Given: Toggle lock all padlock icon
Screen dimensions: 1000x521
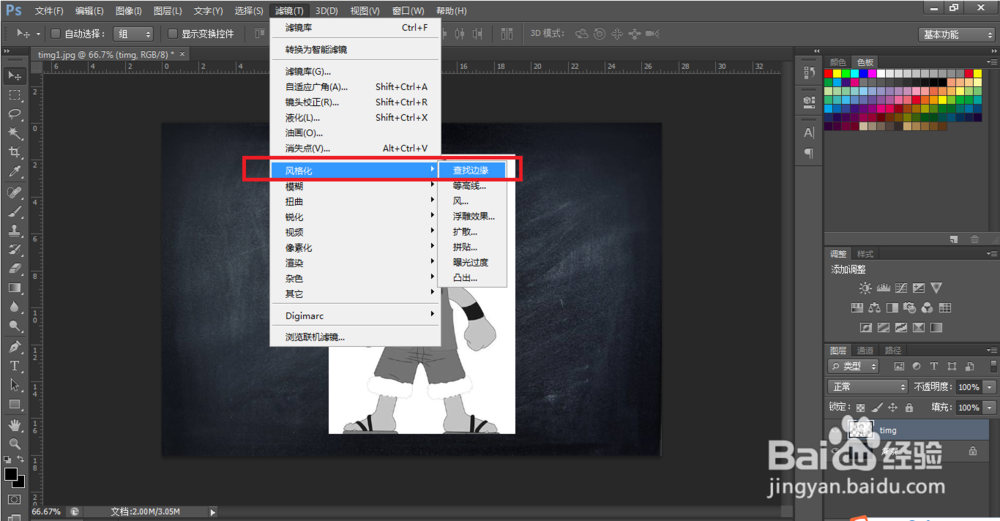Looking at the screenshot, I should point(909,407).
